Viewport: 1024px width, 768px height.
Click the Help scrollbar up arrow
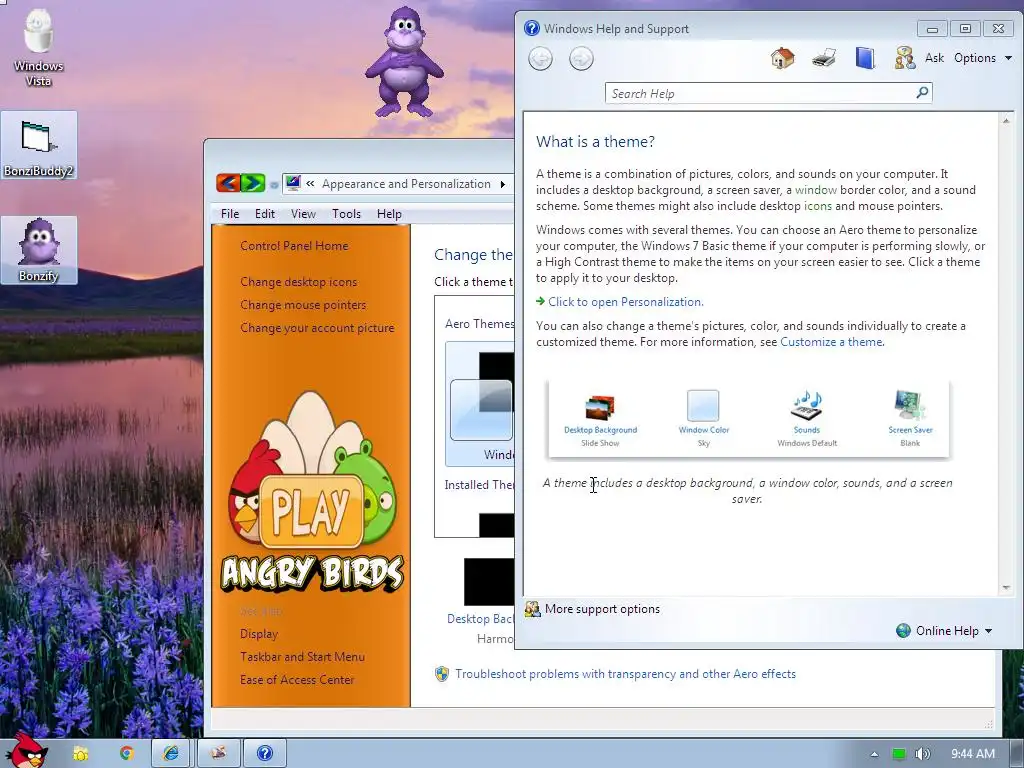(x=1006, y=121)
